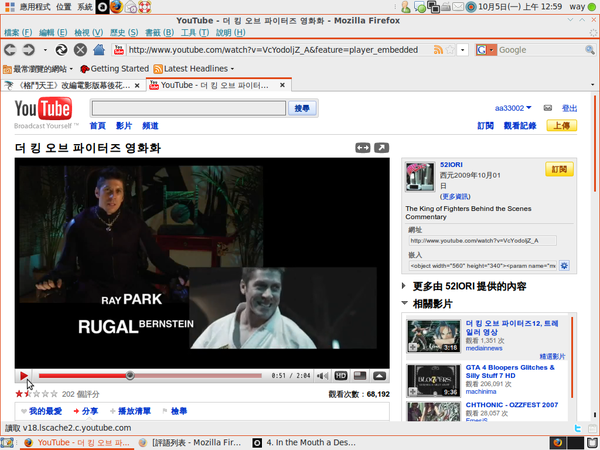The width and height of the screenshot is (600, 450).
Task: Click the 登出 sign out link
Action: click(569, 108)
